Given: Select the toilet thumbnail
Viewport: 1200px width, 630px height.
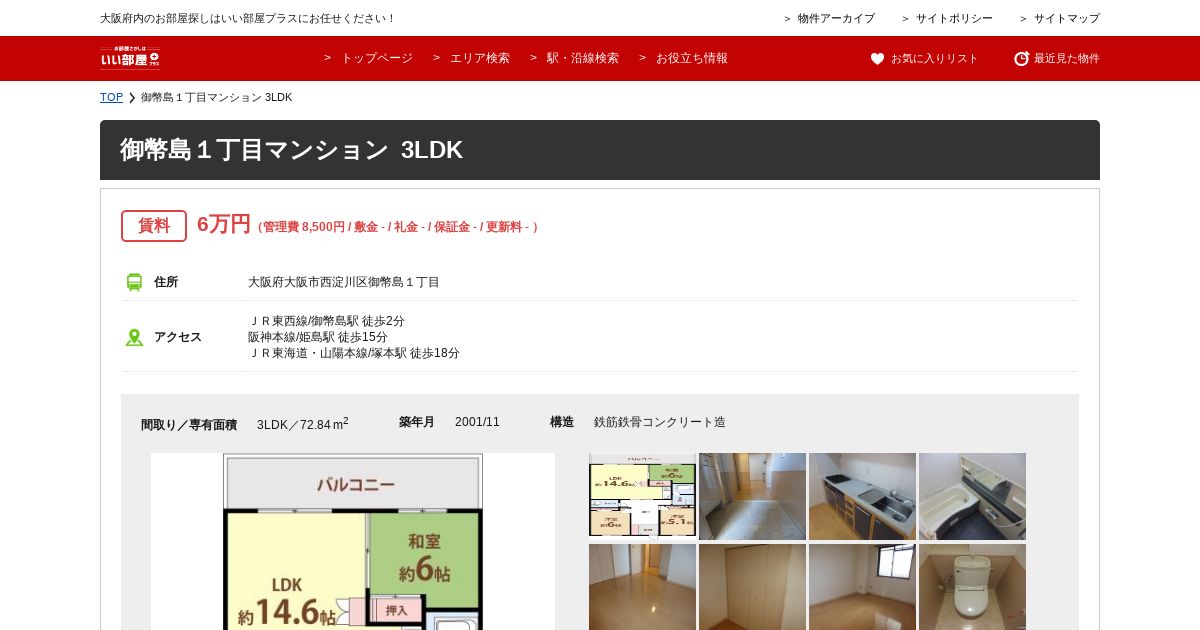Looking at the screenshot, I should tap(972, 587).
